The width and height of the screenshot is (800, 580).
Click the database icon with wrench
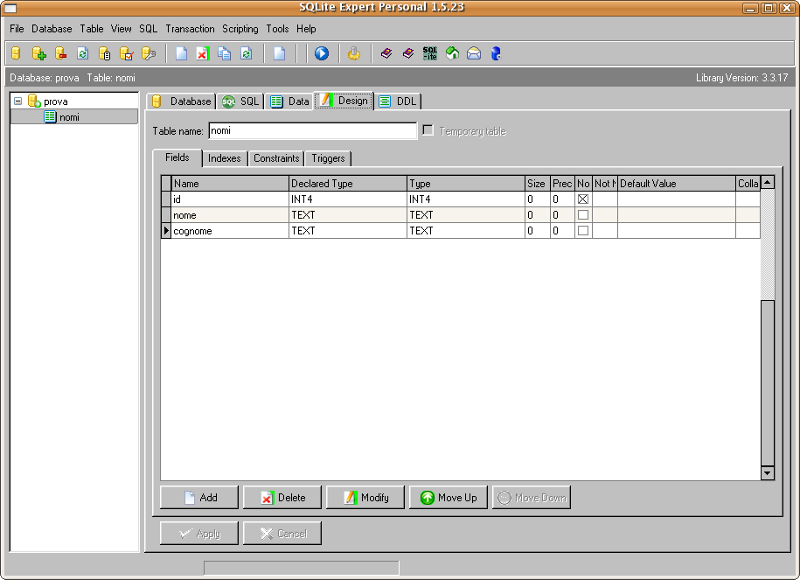click(148, 54)
